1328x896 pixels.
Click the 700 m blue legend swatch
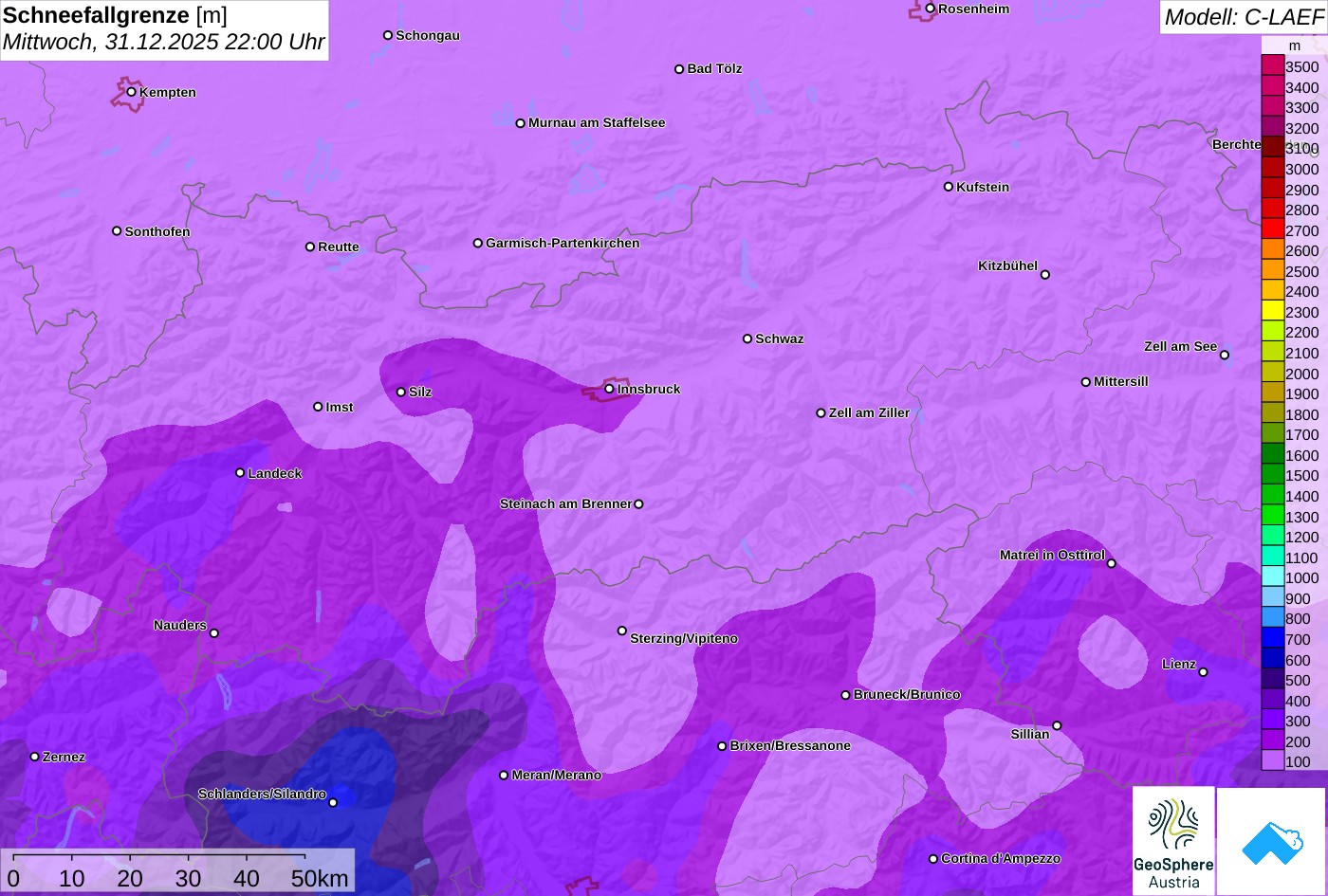pyautogui.click(x=1272, y=638)
